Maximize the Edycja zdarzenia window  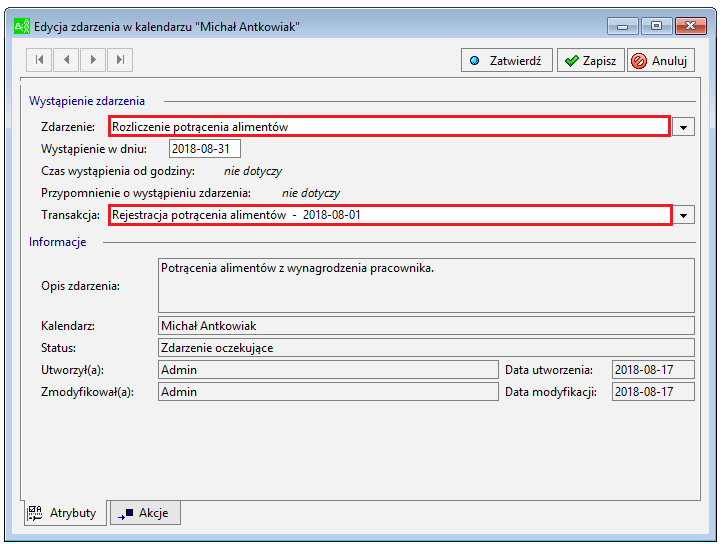tap(656, 26)
